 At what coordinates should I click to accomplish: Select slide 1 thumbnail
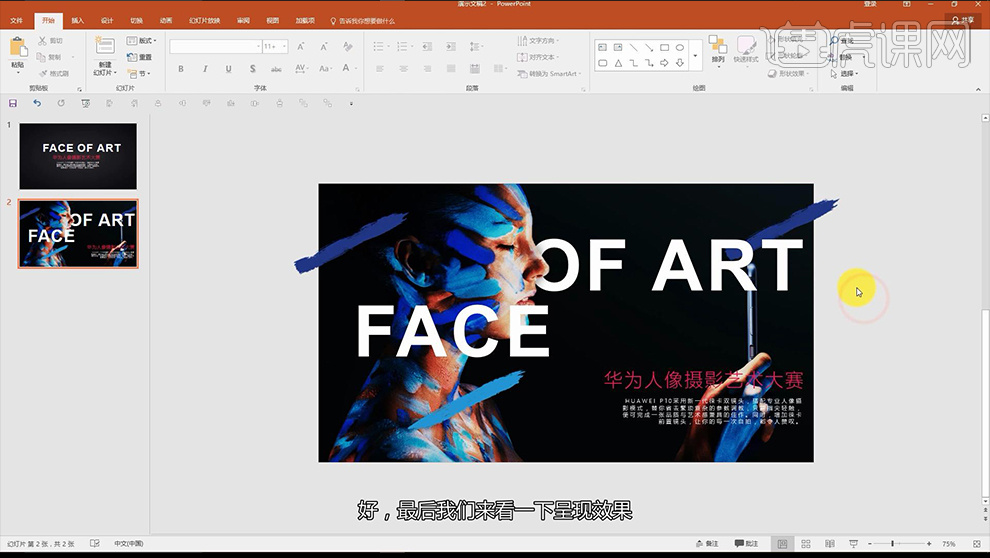click(78, 156)
